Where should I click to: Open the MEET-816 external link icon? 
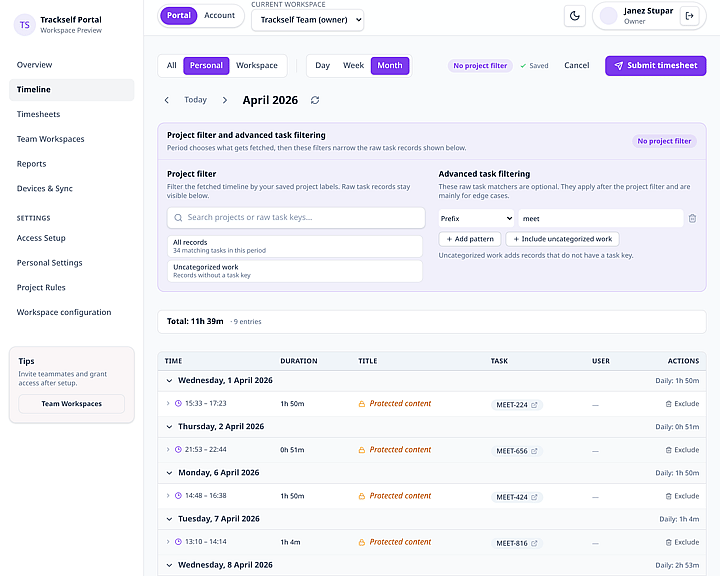(x=534, y=543)
